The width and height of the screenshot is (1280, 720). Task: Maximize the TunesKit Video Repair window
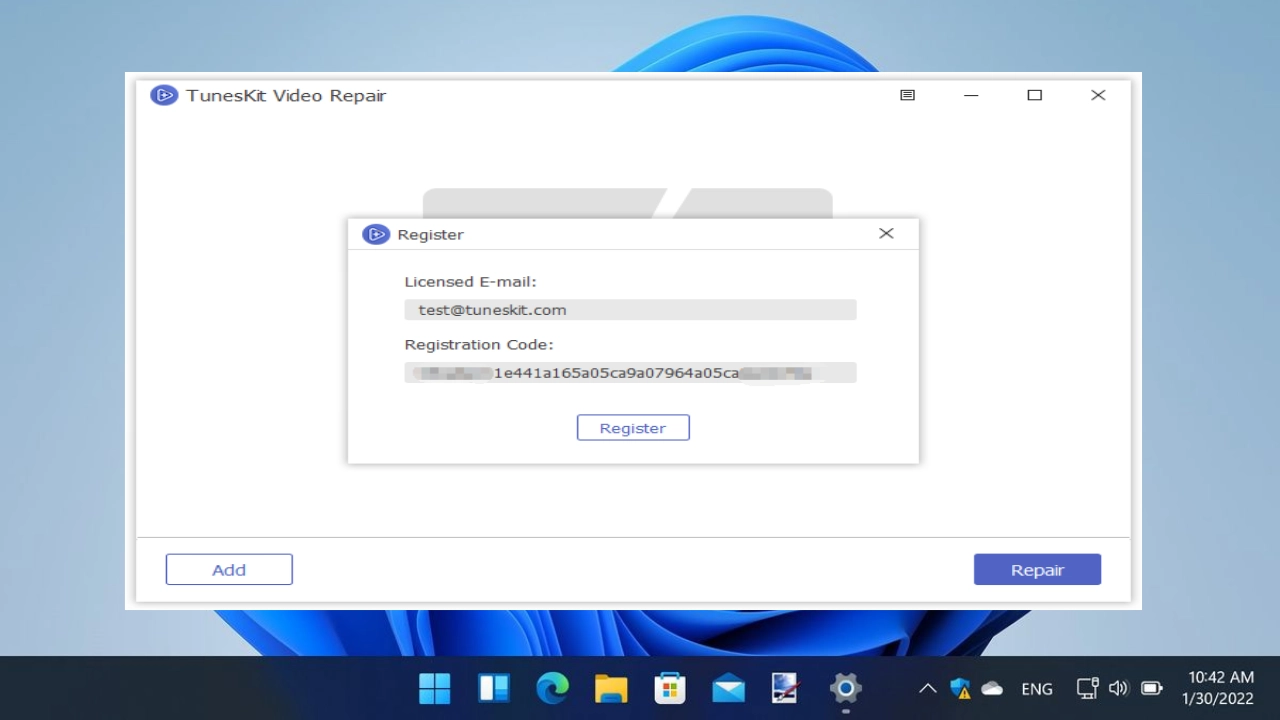point(1035,95)
